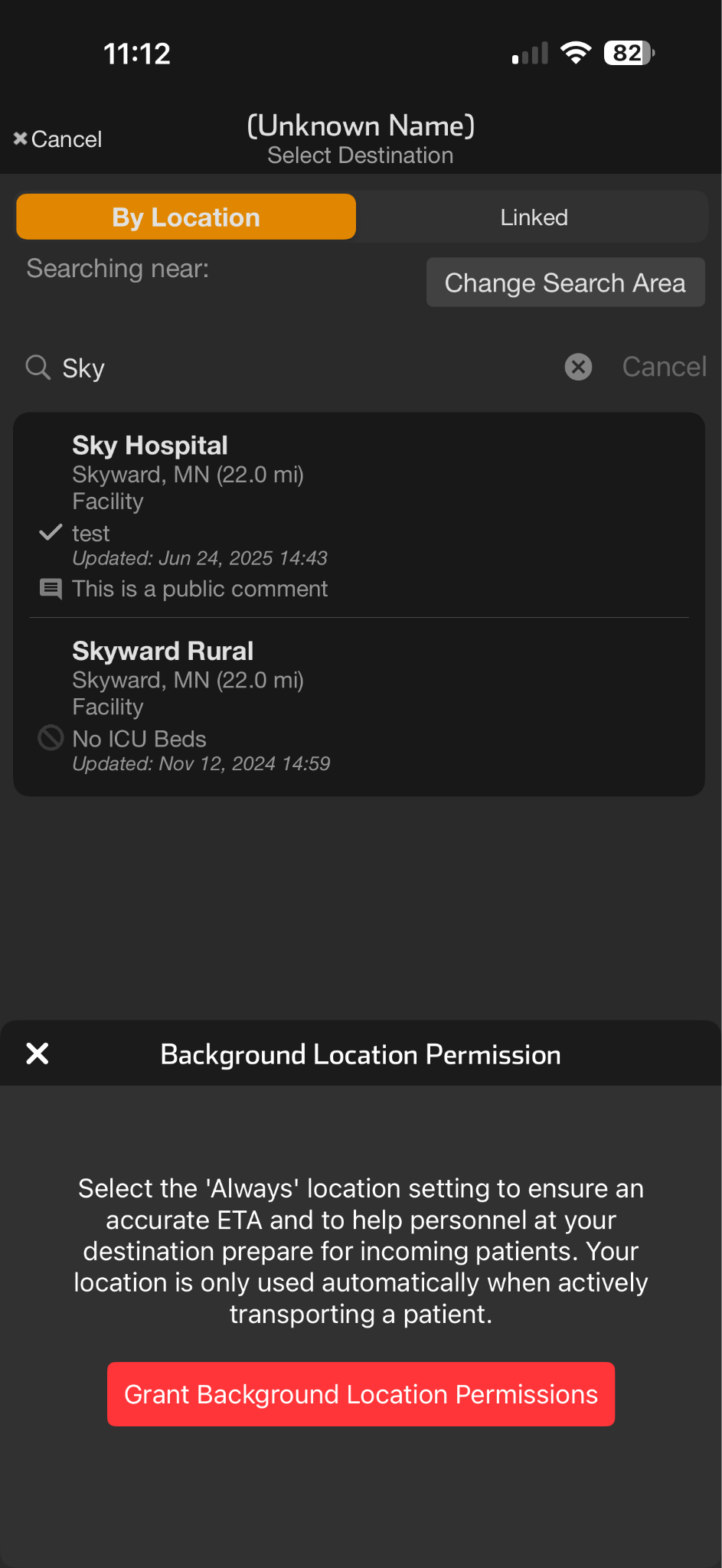The width and height of the screenshot is (722, 1568).
Task: Tap the cellular signal bars icon
Action: point(530,54)
